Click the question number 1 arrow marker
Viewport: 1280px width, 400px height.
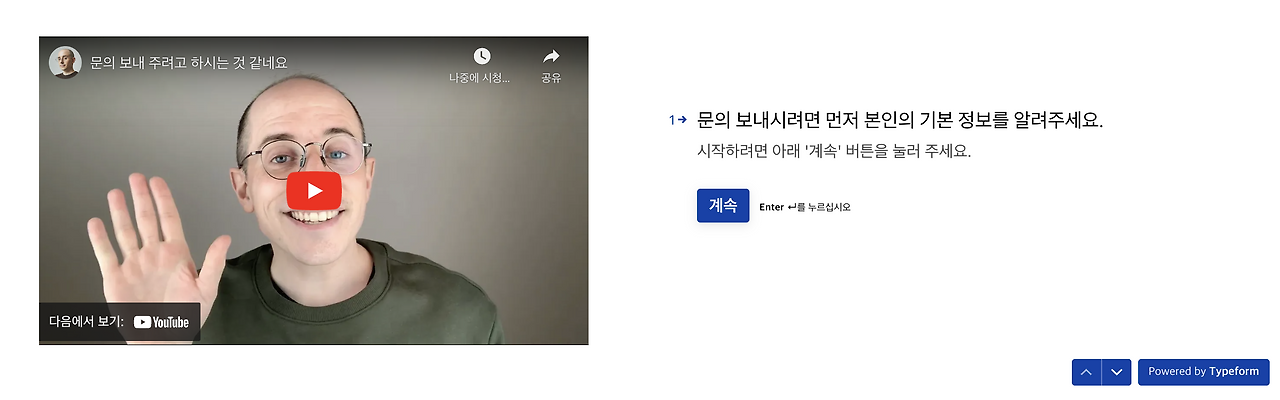[x=678, y=120]
